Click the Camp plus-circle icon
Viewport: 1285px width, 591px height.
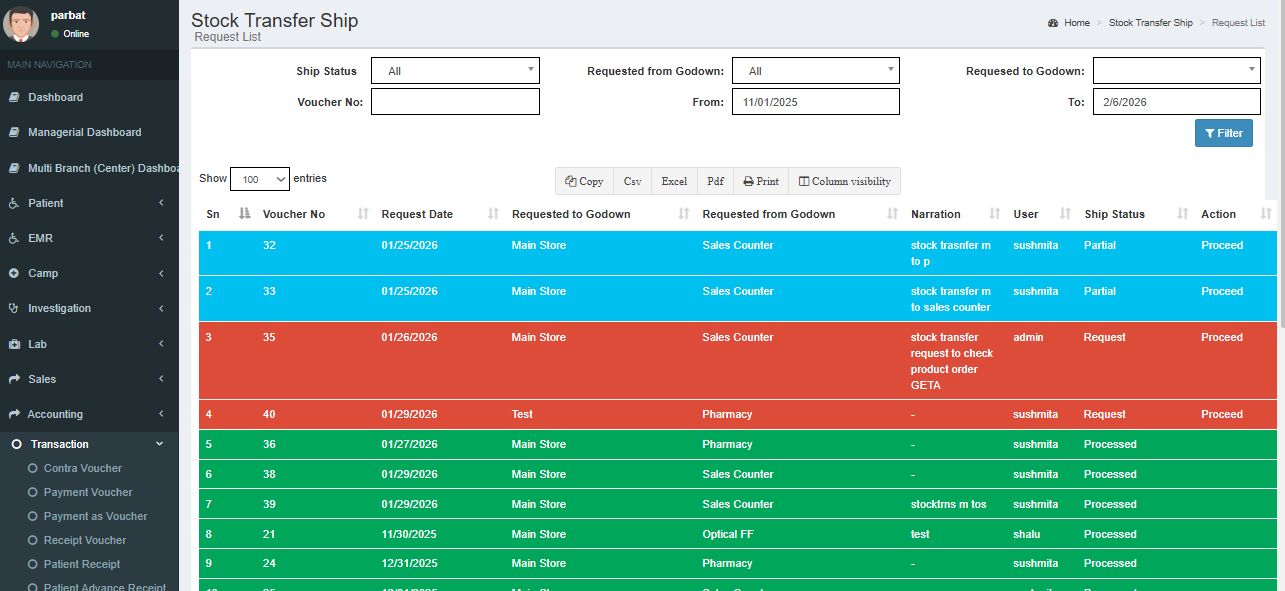coord(14,274)
